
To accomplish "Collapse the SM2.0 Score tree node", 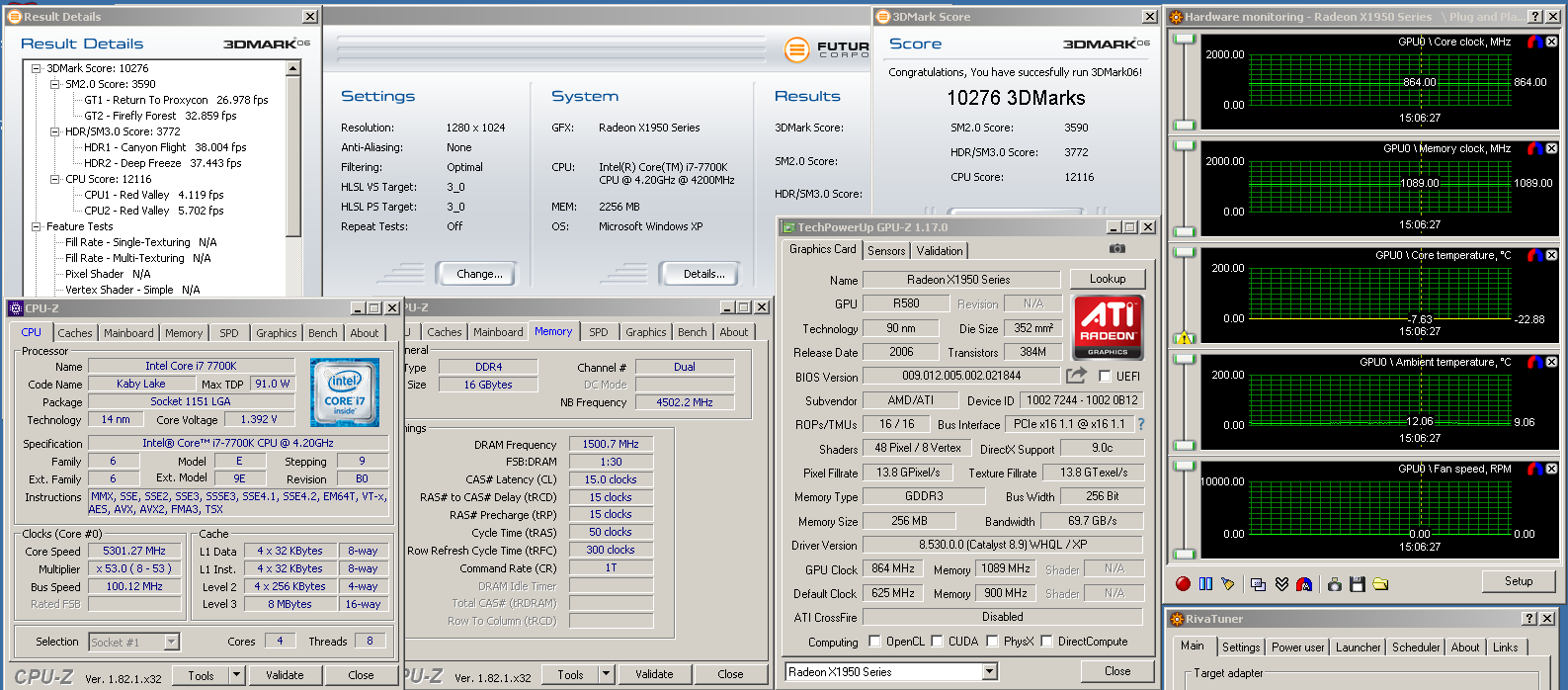I will coord(54,84).
